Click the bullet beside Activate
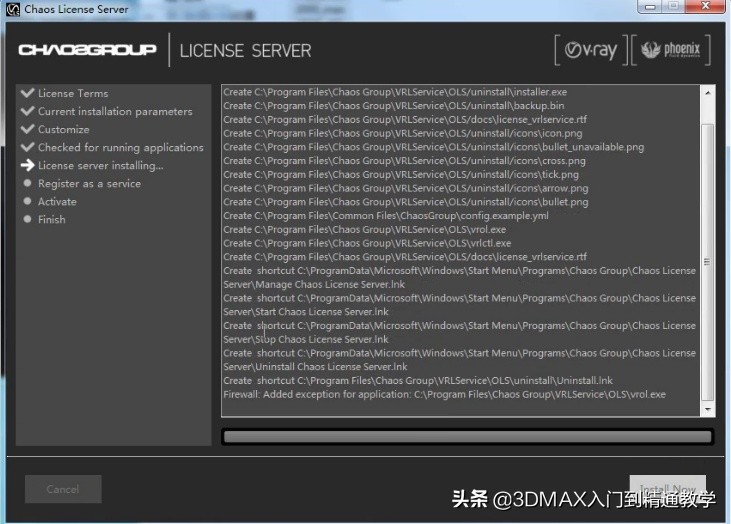731x524 pixels. [x=28, y=201]
